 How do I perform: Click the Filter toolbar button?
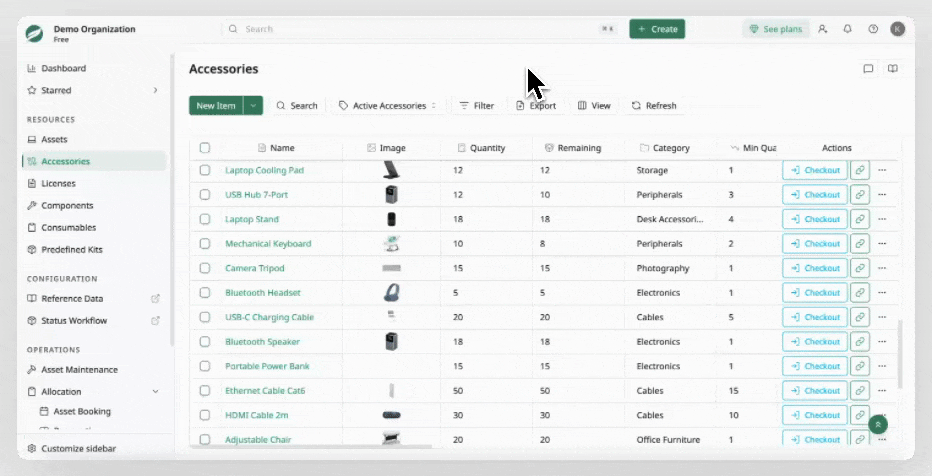coord(477,105)
